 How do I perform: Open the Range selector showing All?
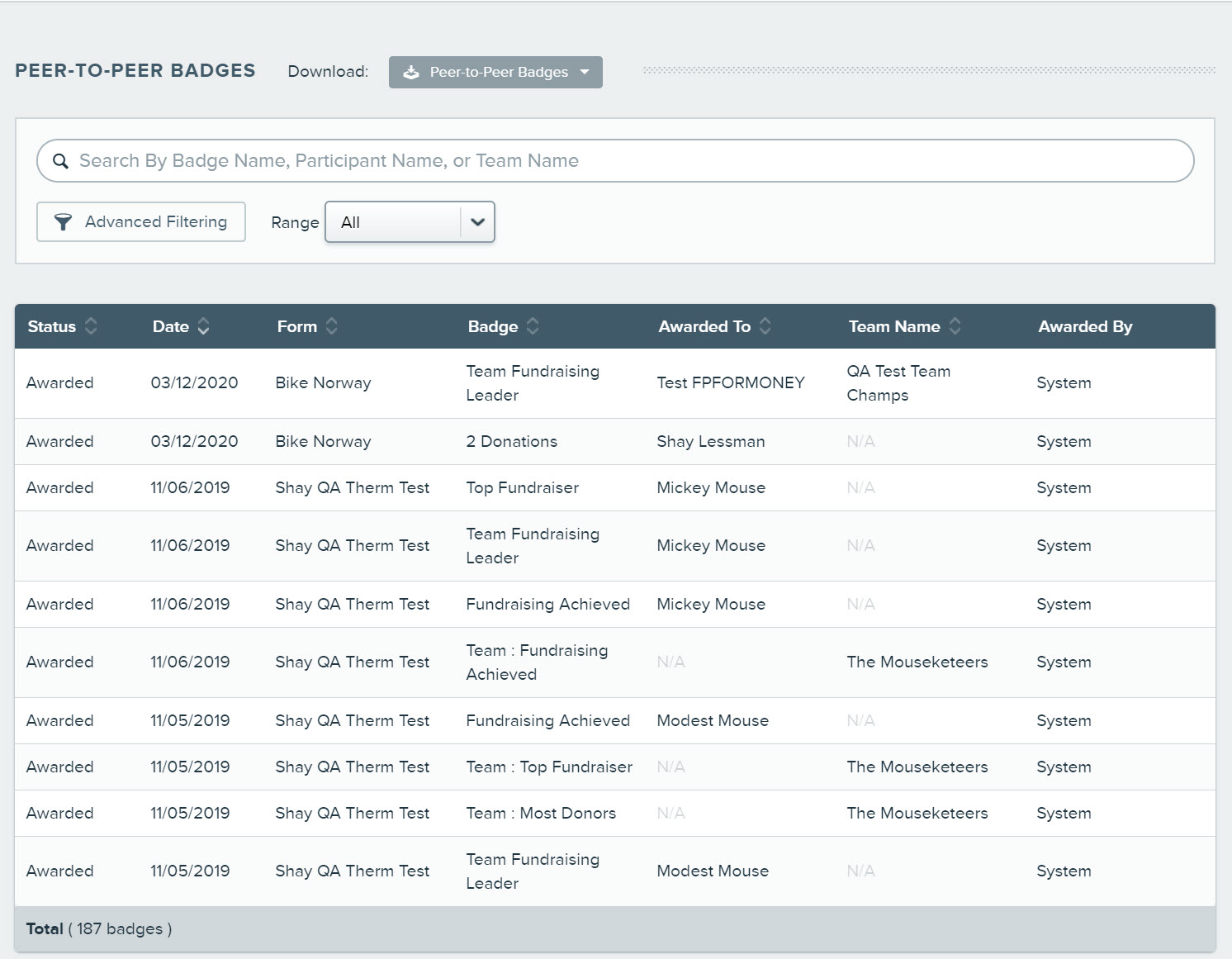coord(410,222)
